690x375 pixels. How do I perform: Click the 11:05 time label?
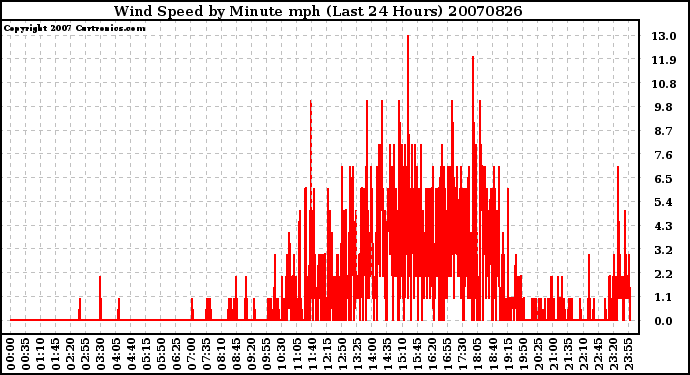point(297,355)
